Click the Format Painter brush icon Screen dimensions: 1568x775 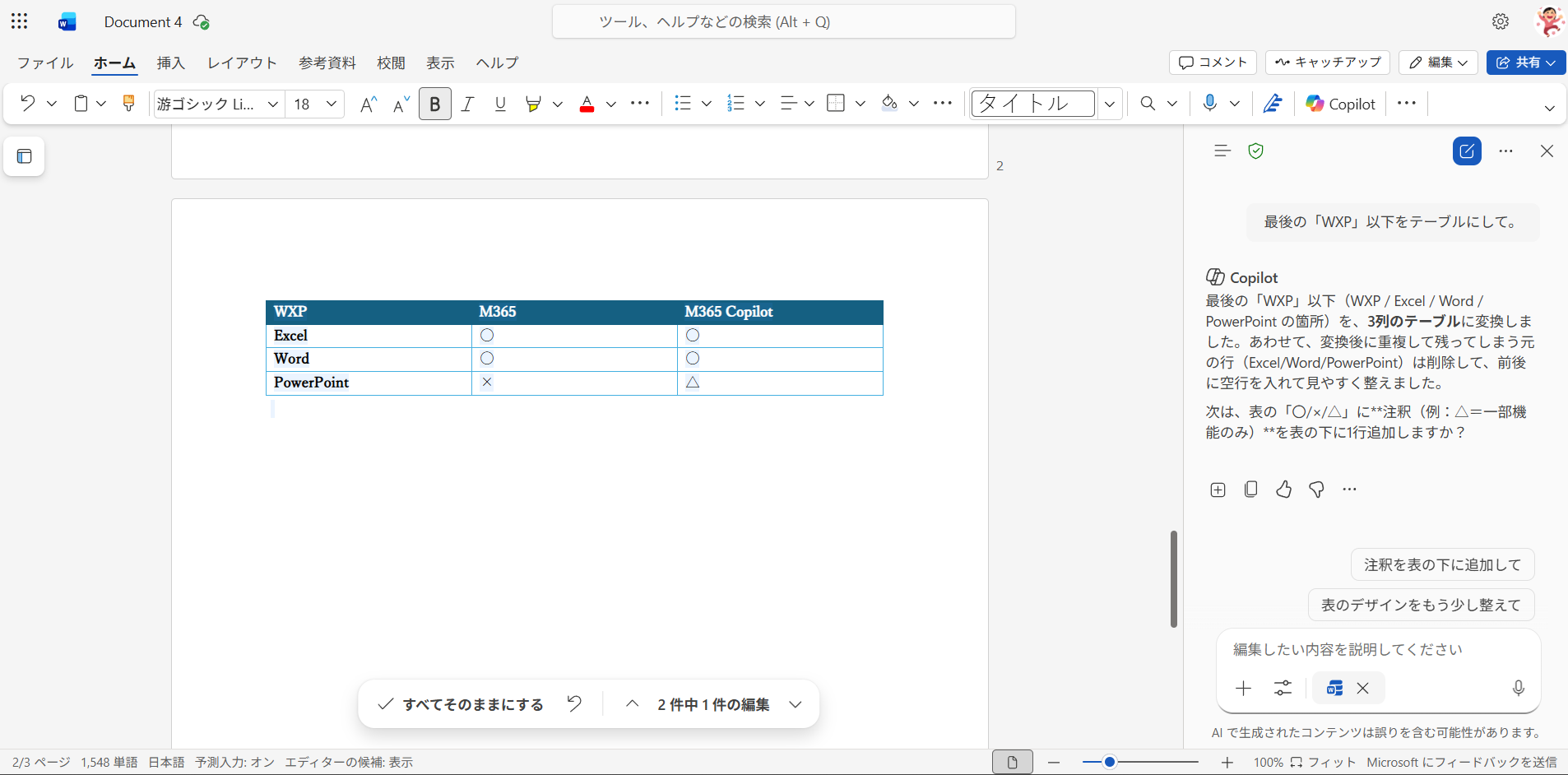pos(128,104)
